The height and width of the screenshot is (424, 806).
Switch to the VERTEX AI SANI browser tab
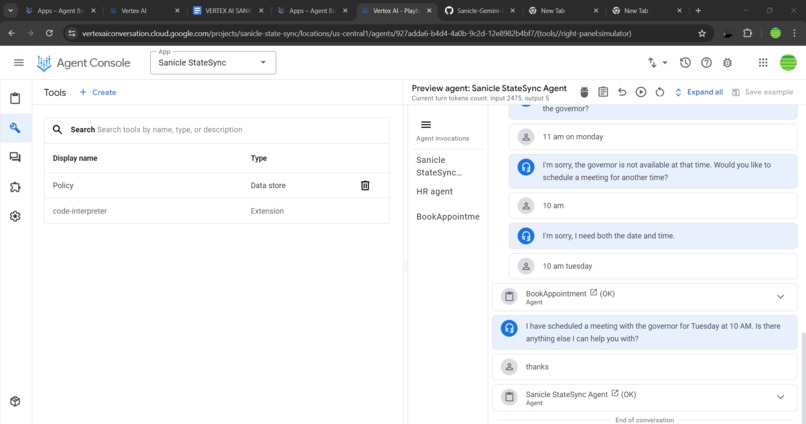229,11
